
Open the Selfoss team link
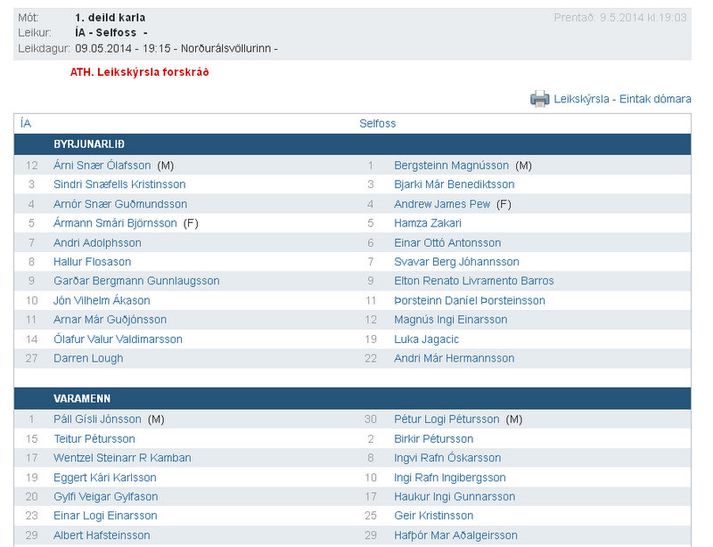[377, 123]
